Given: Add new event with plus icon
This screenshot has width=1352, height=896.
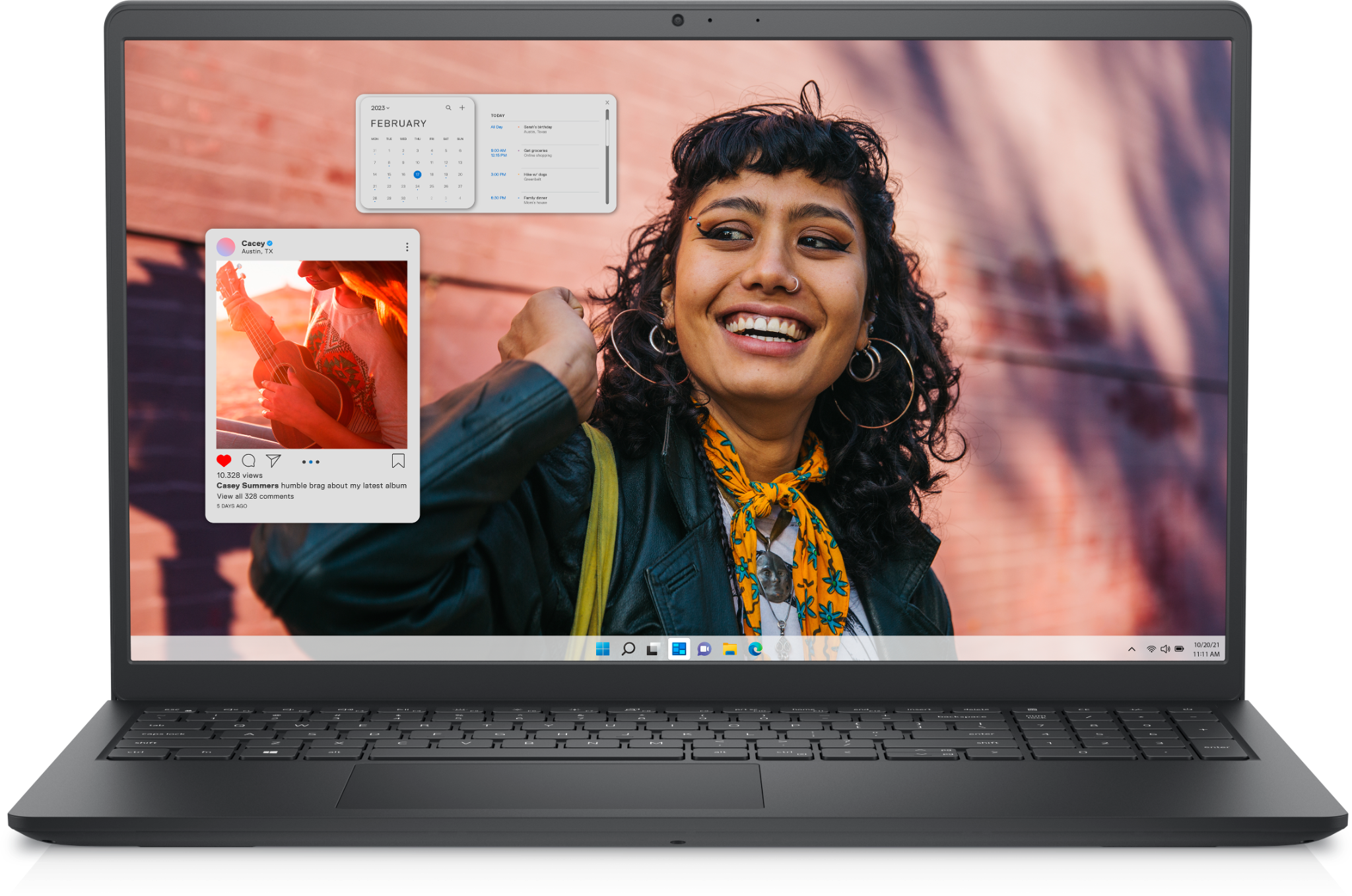Looking at the screenshot, I should click(462, 108).
